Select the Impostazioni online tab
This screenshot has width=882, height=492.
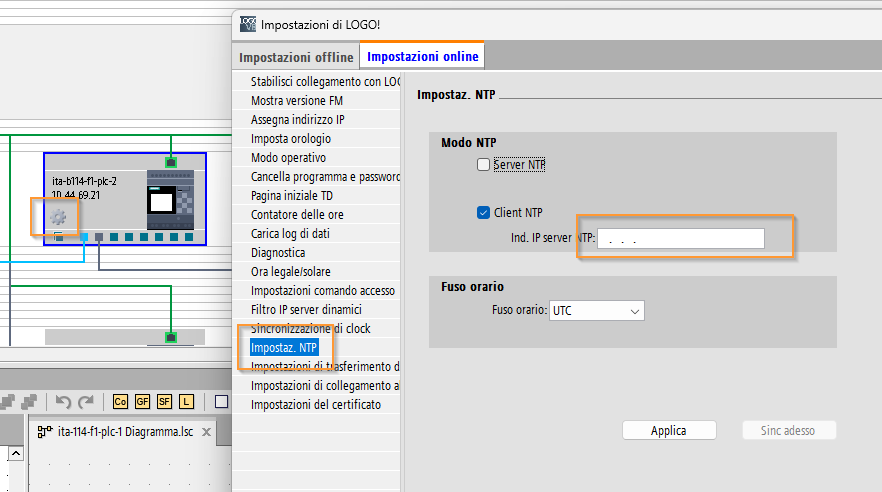coord(422,57)
